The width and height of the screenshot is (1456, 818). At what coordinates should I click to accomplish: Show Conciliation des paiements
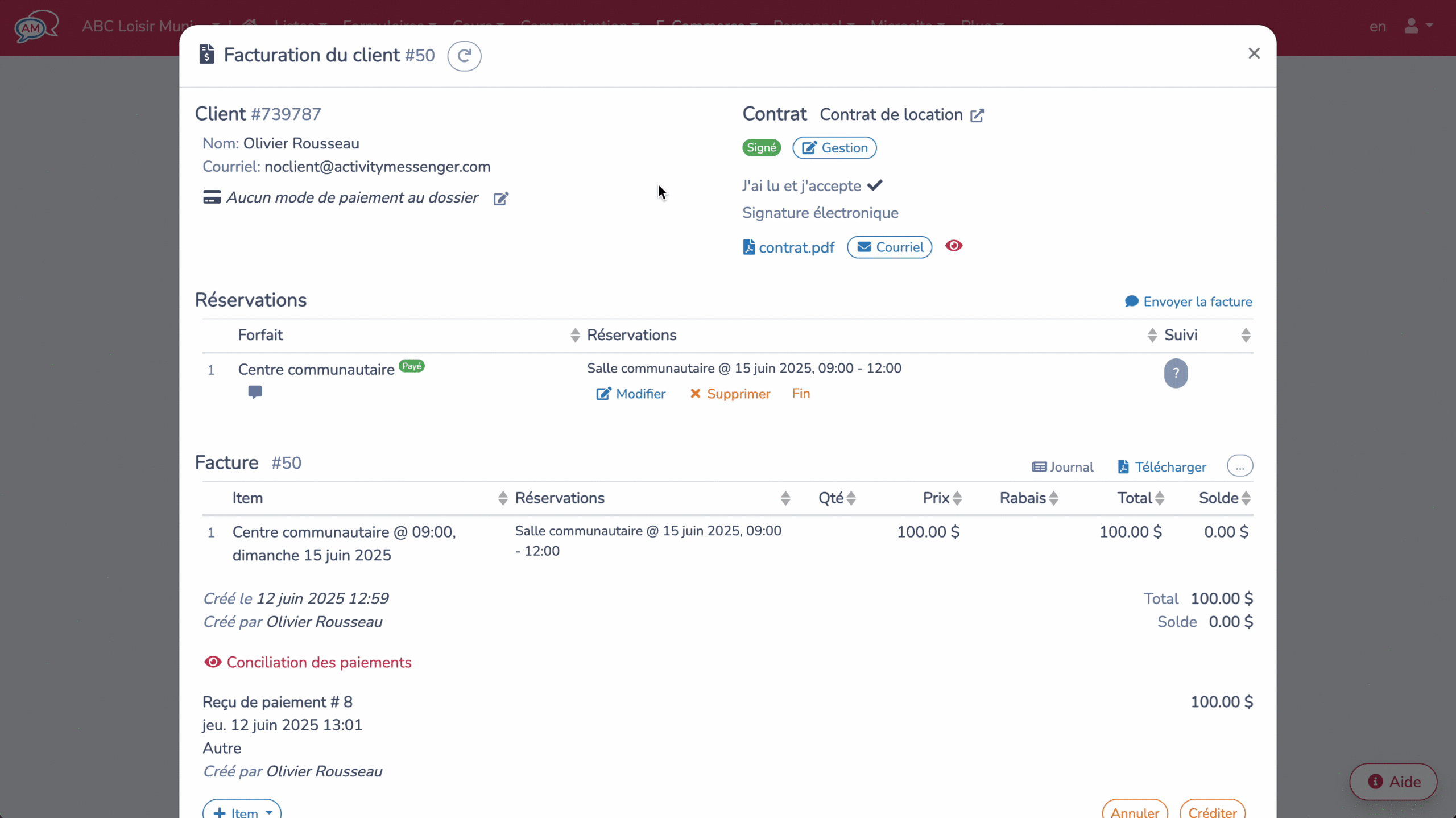tap(308, 662)
